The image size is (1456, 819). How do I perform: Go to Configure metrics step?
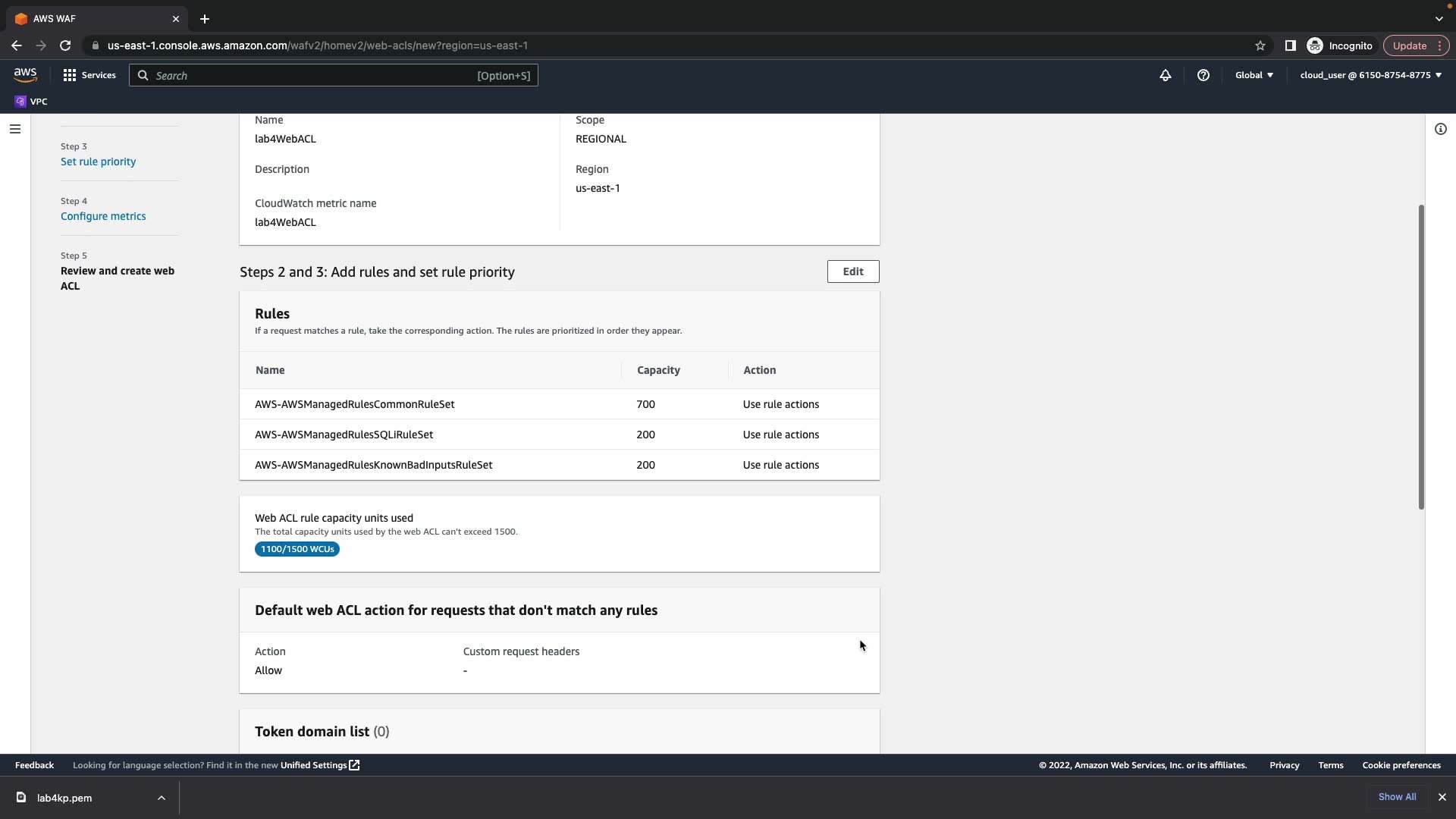click(103, 216)
